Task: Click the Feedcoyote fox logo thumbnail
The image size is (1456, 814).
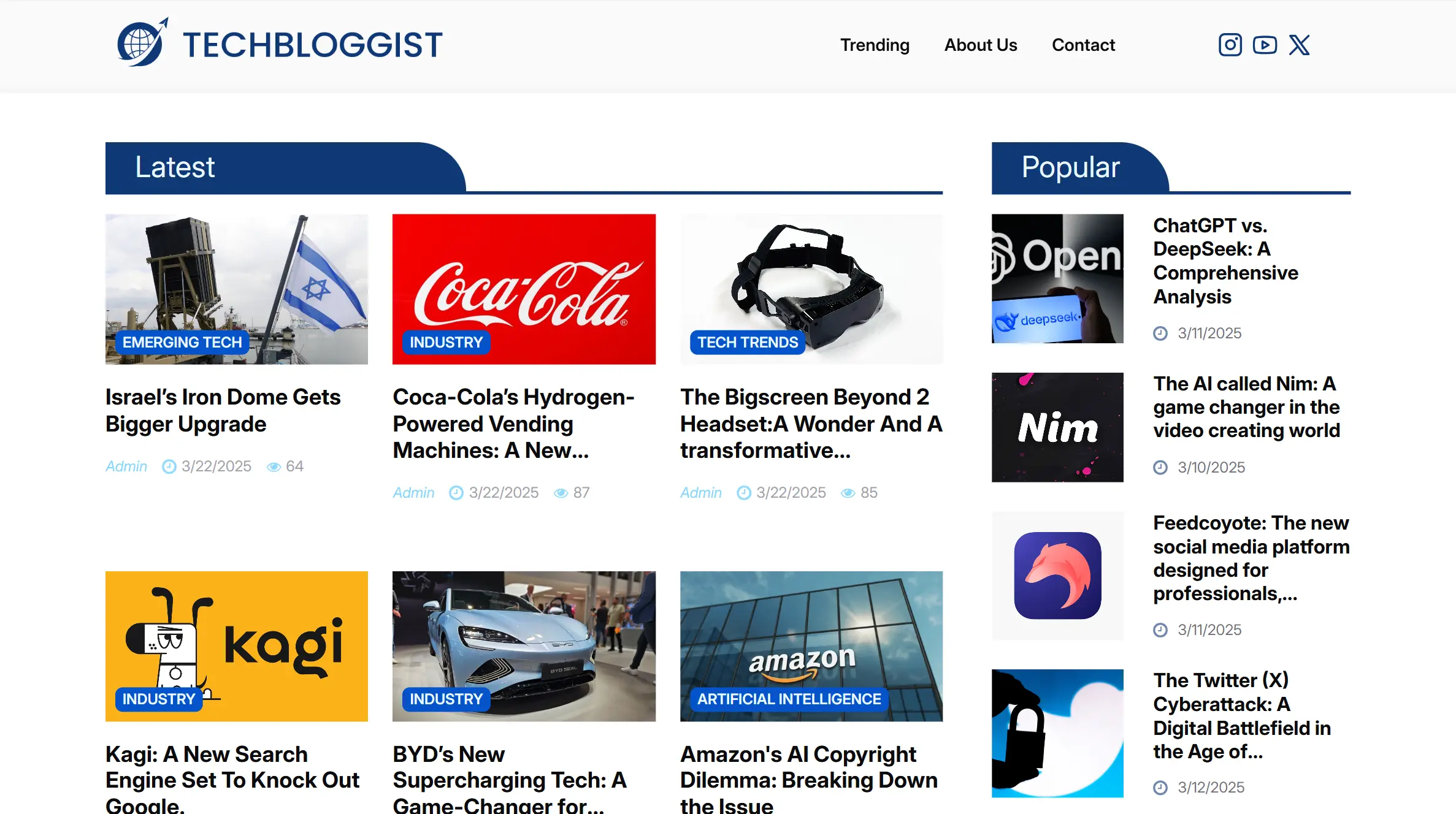Action: tap(1056, 575)
